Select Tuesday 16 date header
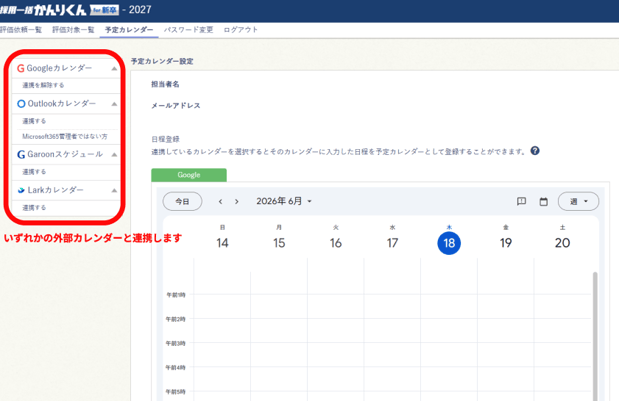The height and width of the screenshot is (401, 619). [x=336, y=238]
